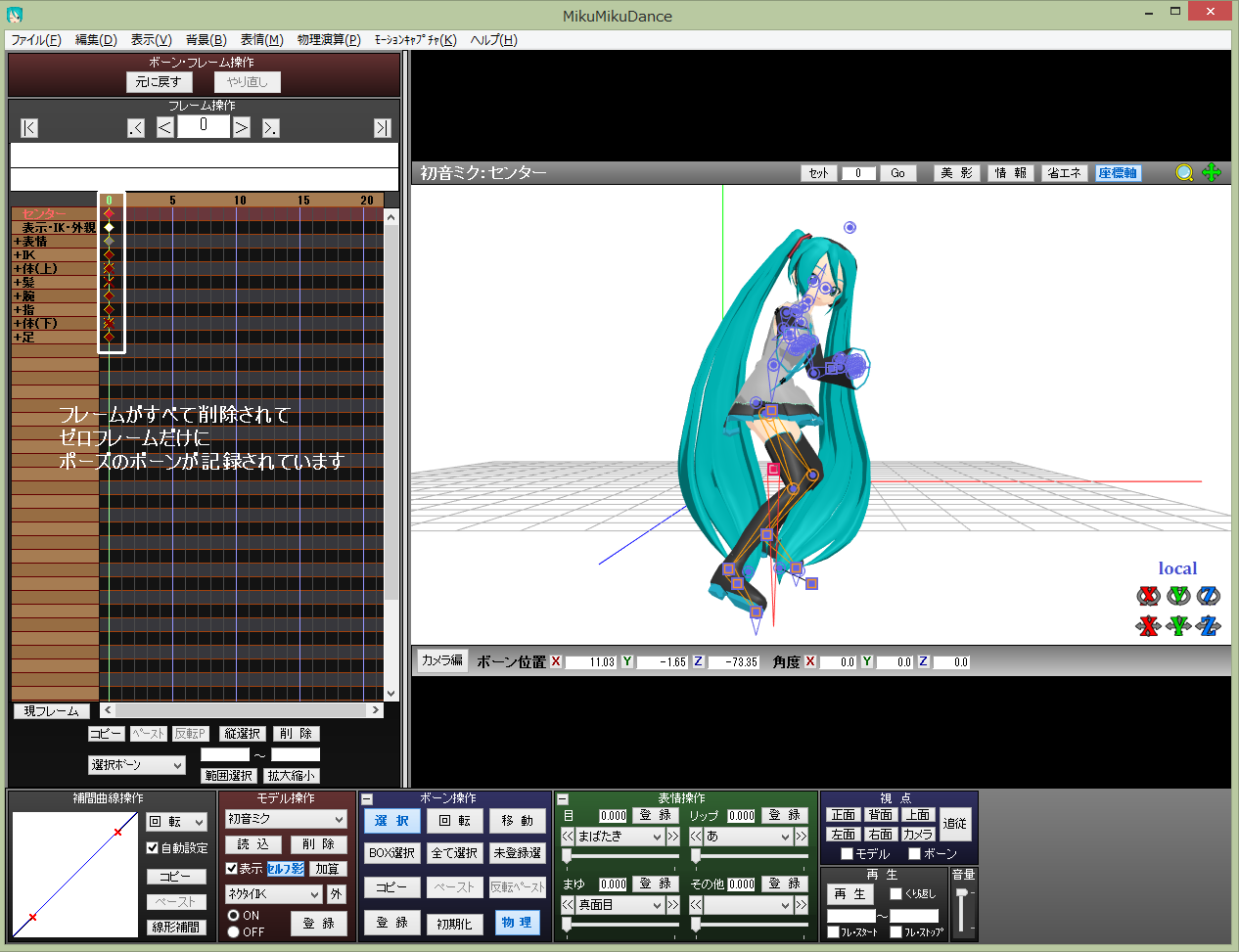The image size is (1239, 952).
Task: Open the 物理演算(P) menu
Action: coord(329,40)
